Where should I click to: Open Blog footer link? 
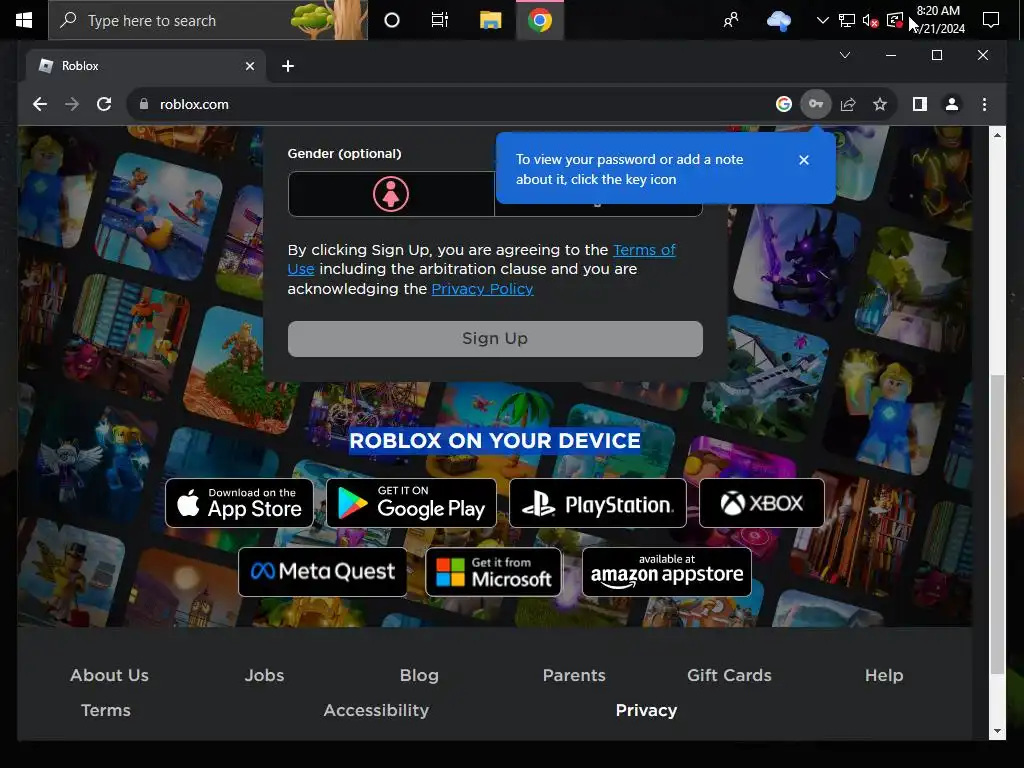pos(419,675)
